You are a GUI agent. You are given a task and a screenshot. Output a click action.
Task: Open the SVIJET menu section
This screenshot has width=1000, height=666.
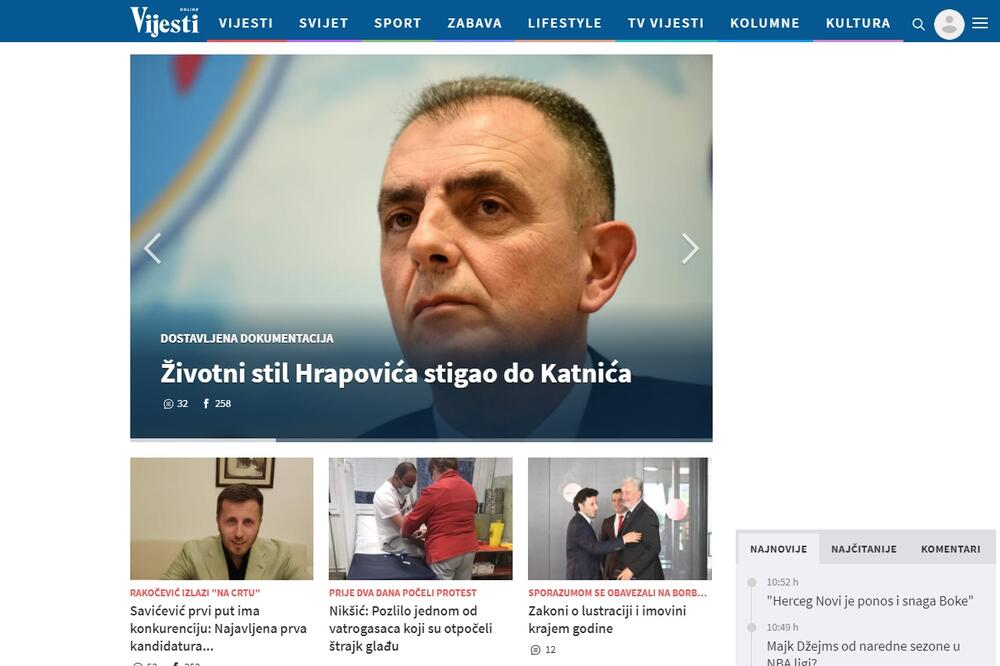[x=323, y=23]
